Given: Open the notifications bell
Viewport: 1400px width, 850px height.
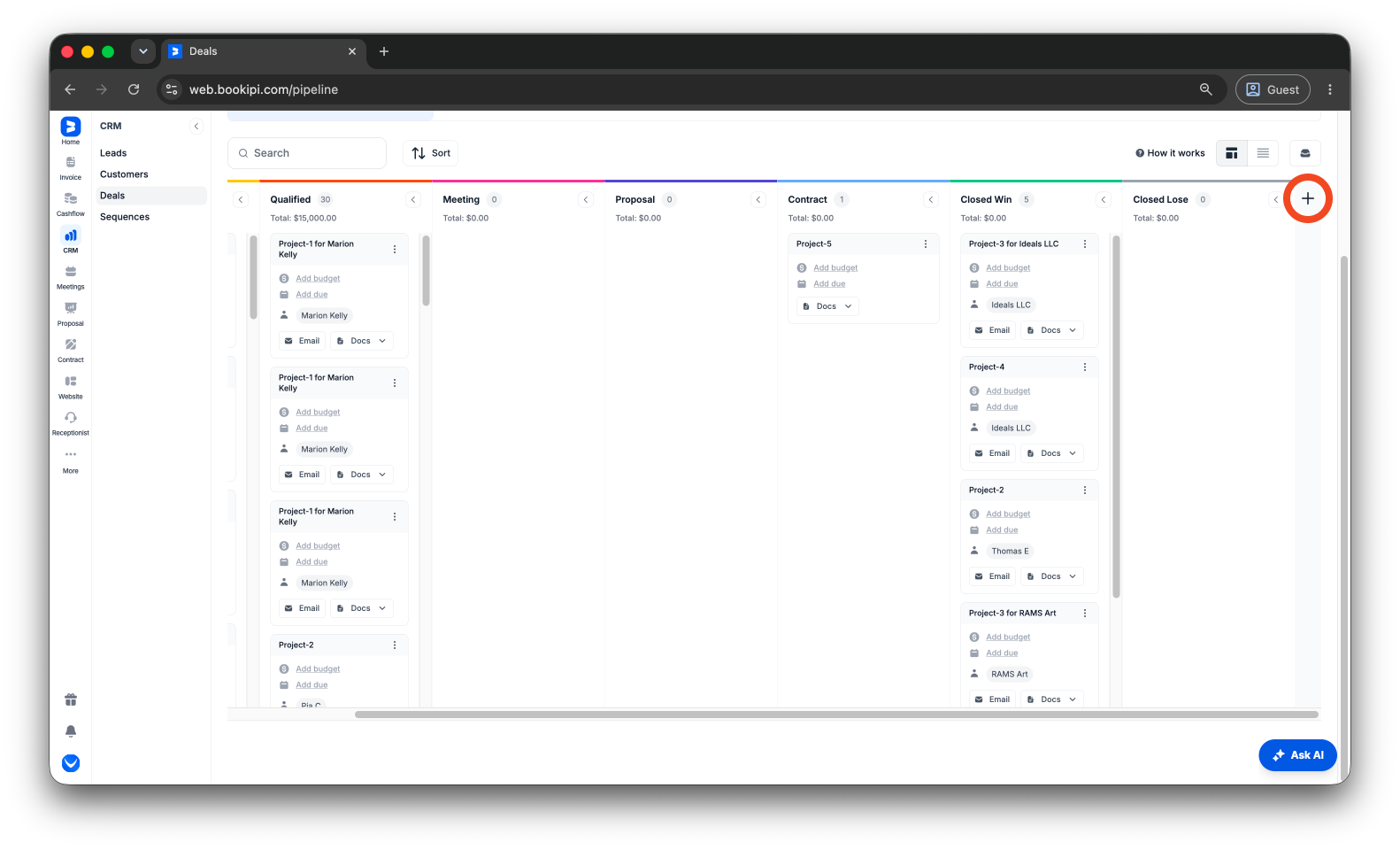Looking at the screenshot, I should click(x=71, y=731).
